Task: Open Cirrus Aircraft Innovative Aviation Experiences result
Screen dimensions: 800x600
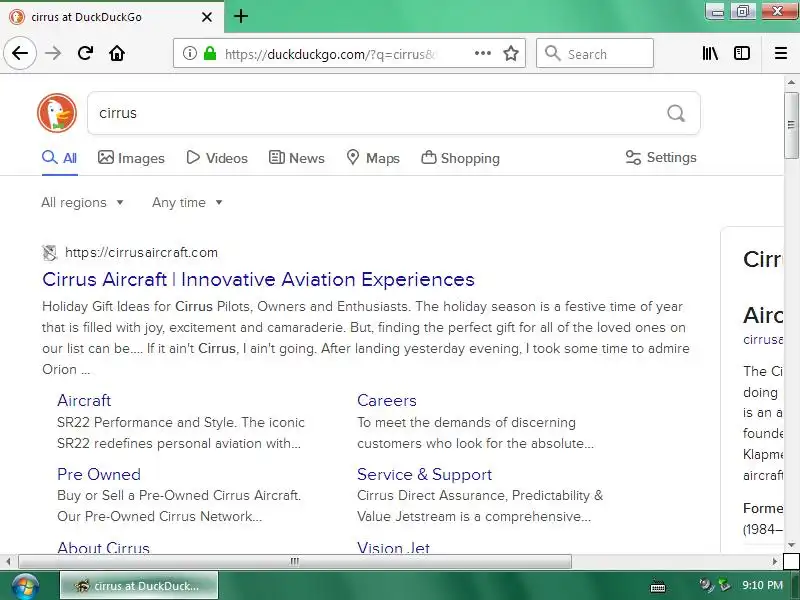Action: pyautogui.click(x=258, y=280)
